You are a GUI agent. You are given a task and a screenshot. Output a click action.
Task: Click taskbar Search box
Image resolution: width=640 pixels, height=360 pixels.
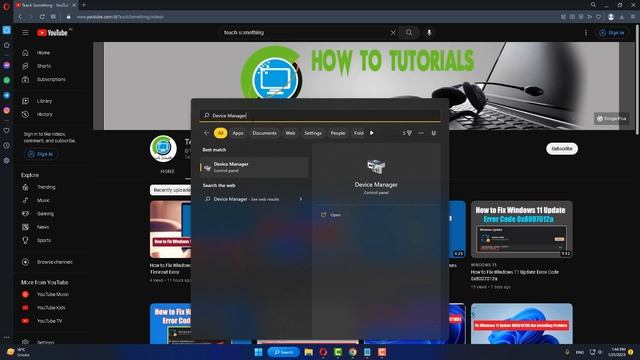pos(284,352)
